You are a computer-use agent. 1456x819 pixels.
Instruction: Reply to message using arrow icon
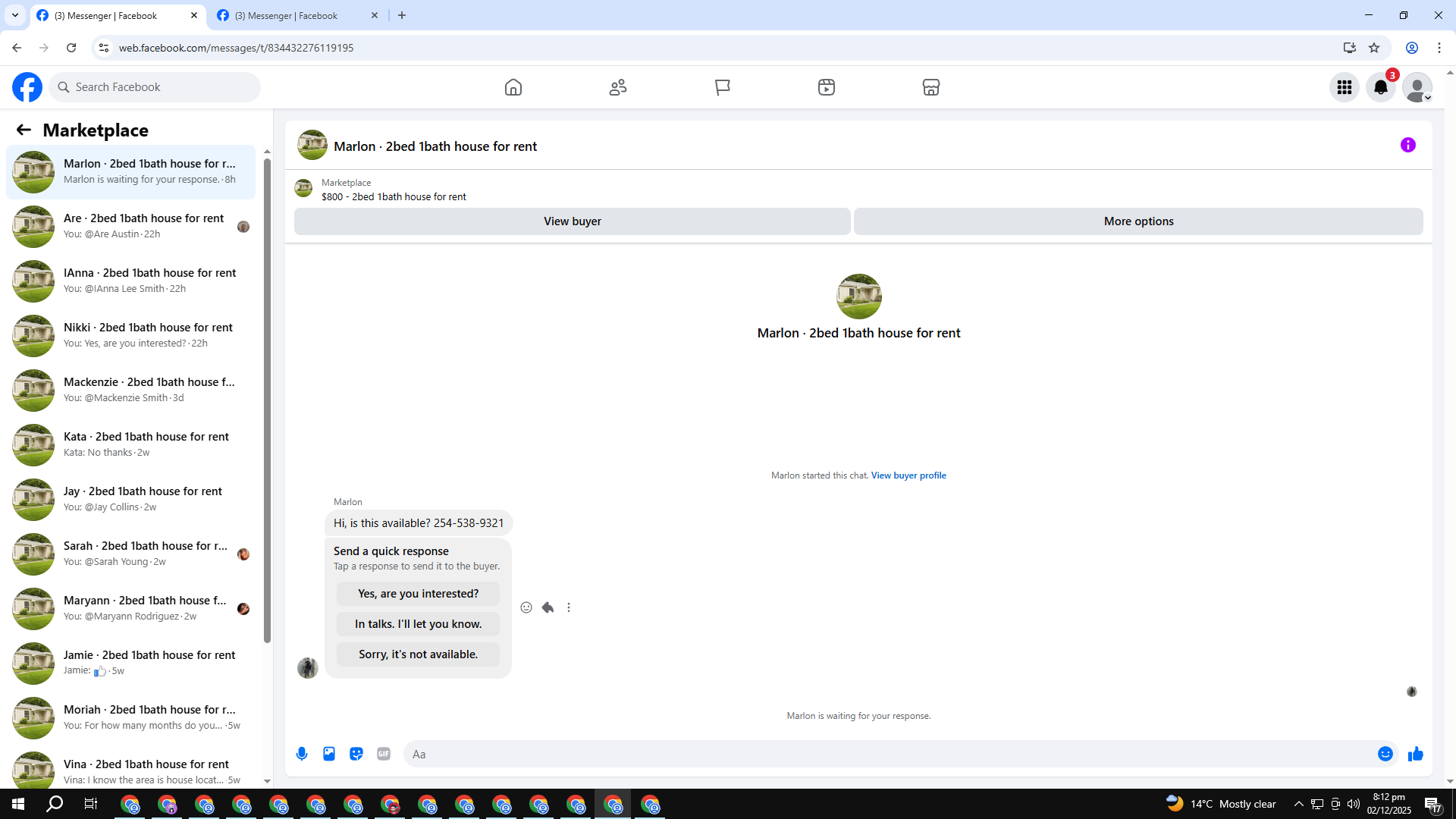click(548, 607)
